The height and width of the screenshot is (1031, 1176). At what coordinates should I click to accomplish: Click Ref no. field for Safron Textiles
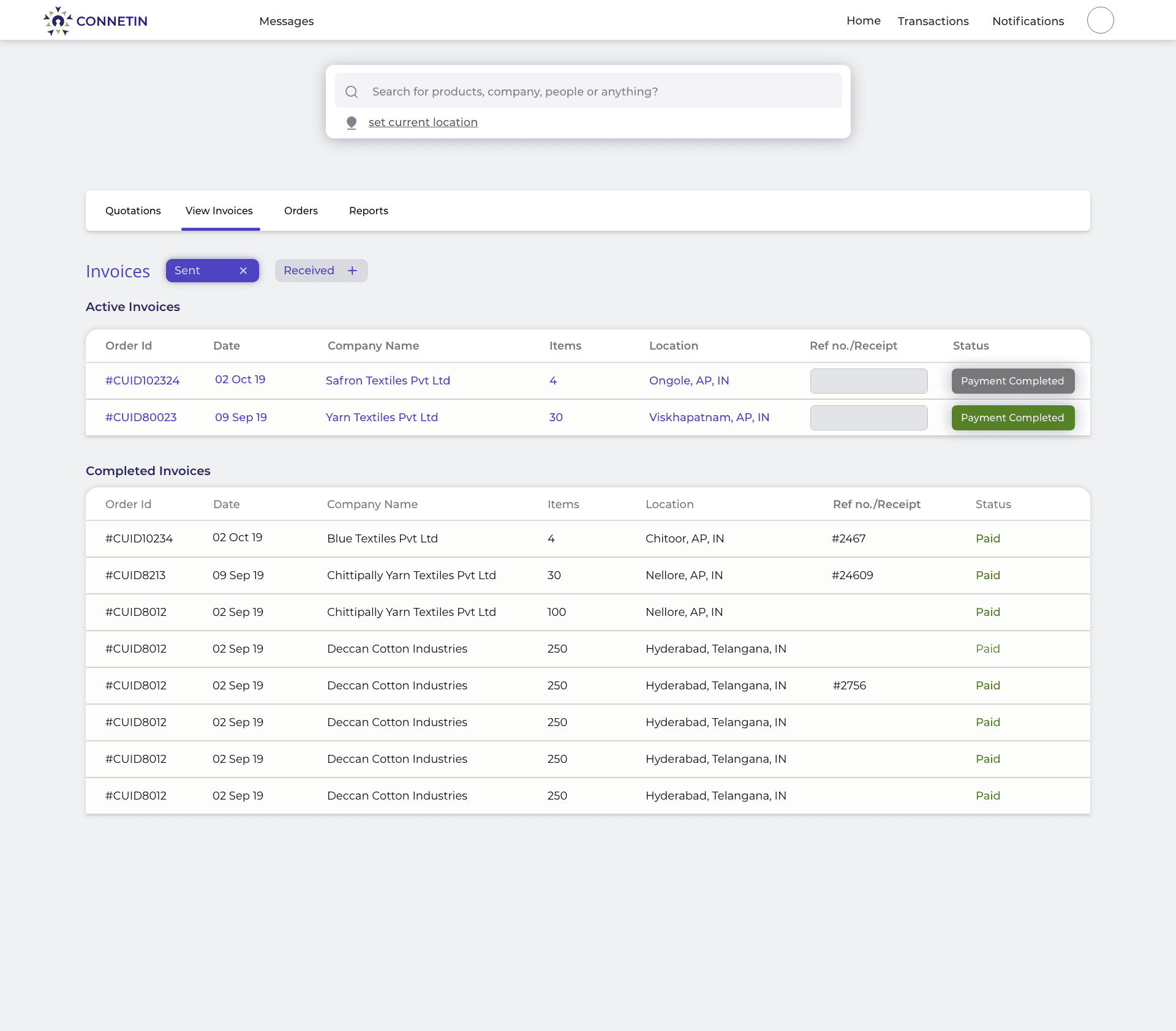click(x=869, y=381)
